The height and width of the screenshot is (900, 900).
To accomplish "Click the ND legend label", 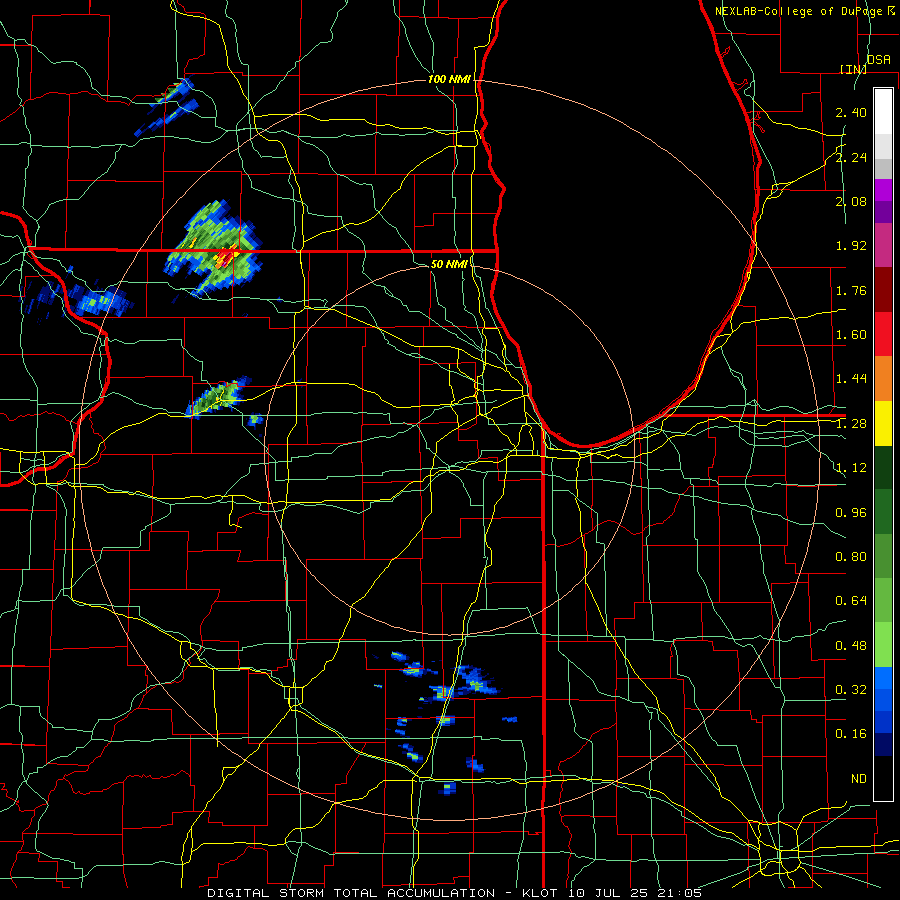I will 859,779.
